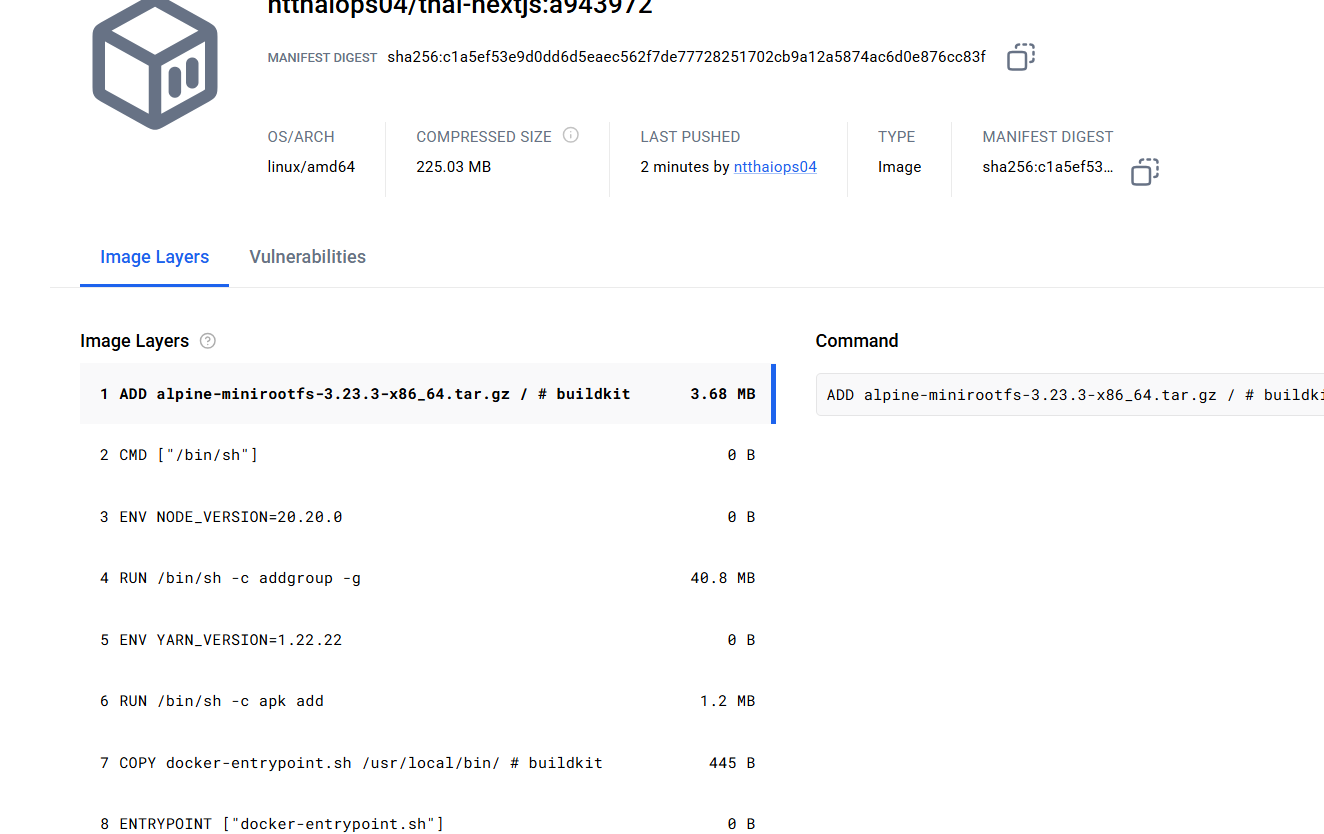This screenshot has width=1324, height=834.
Task: Copy the full manifest digest at top
Action: tap(1020, 57)
